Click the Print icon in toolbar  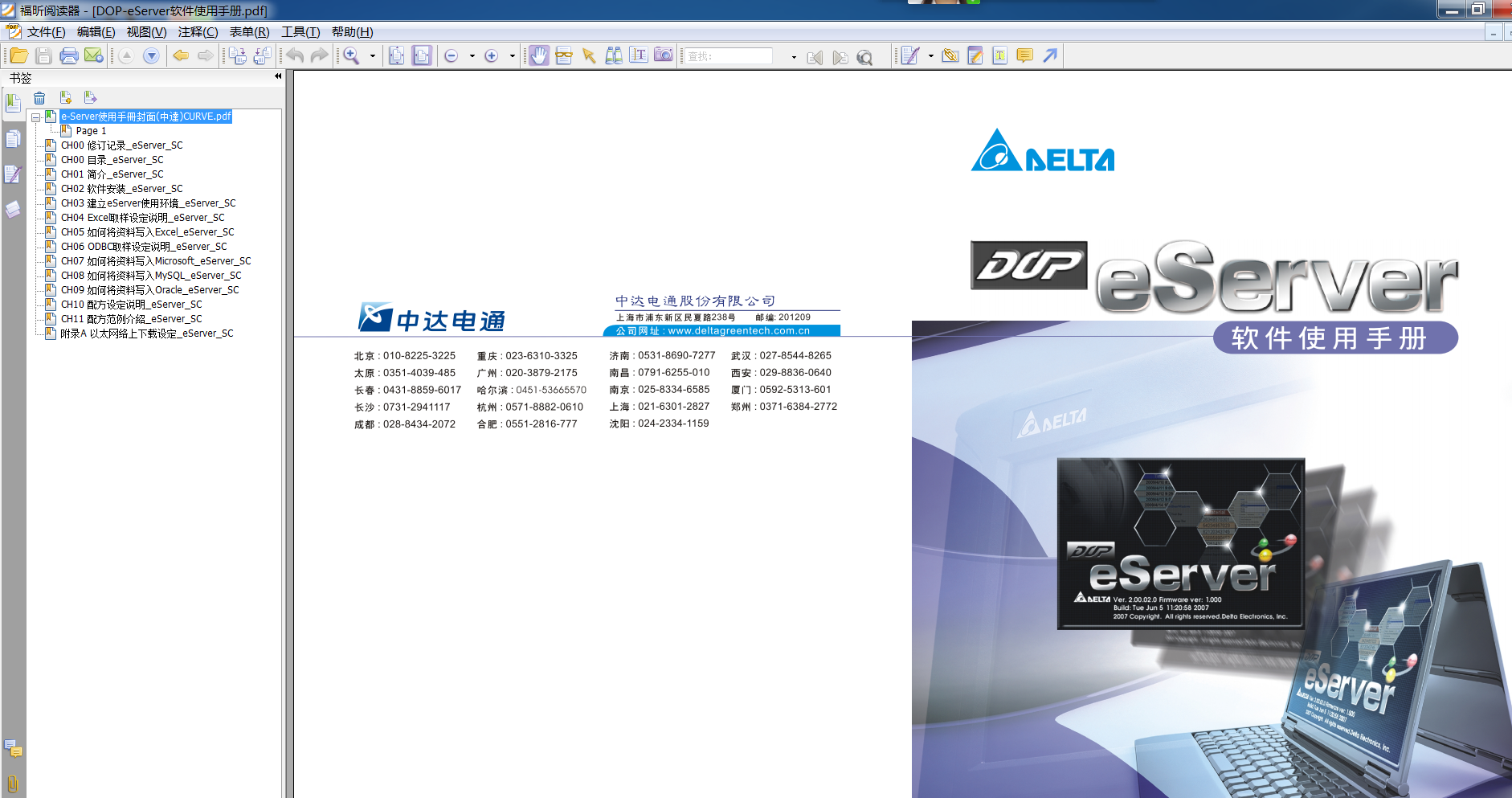[69, 55]
